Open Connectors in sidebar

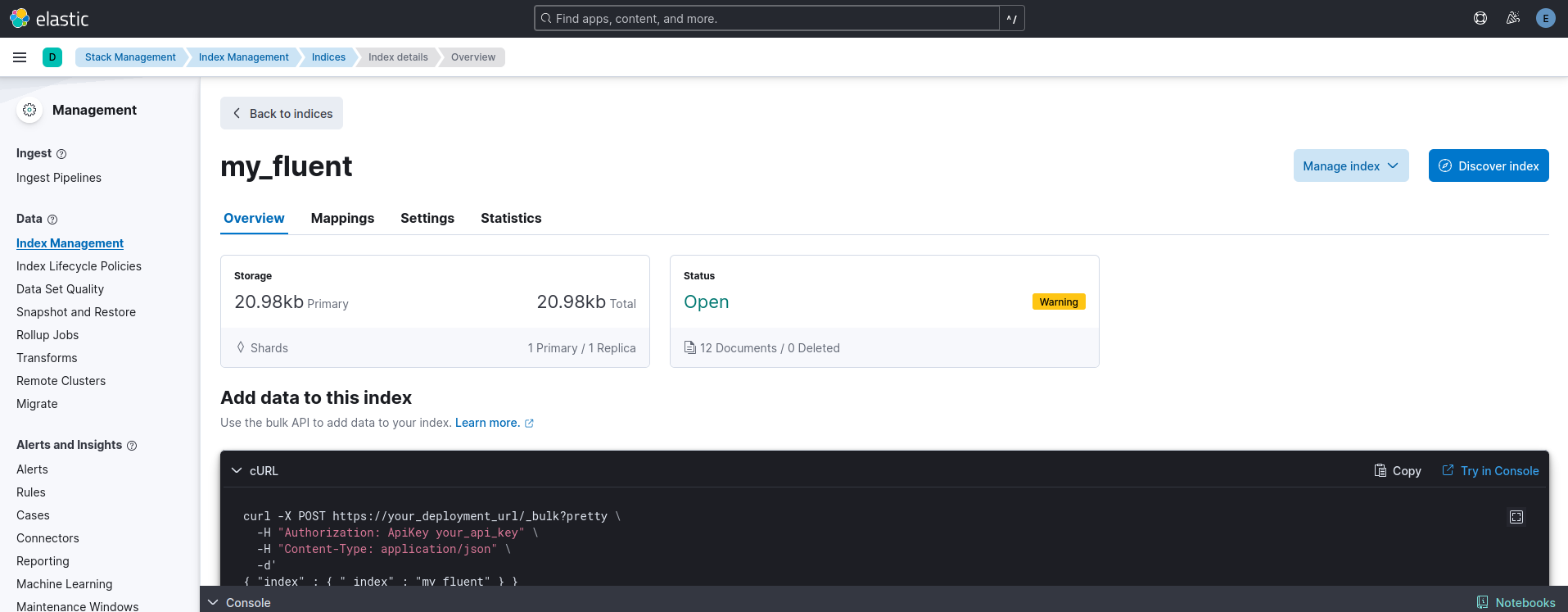47,538
